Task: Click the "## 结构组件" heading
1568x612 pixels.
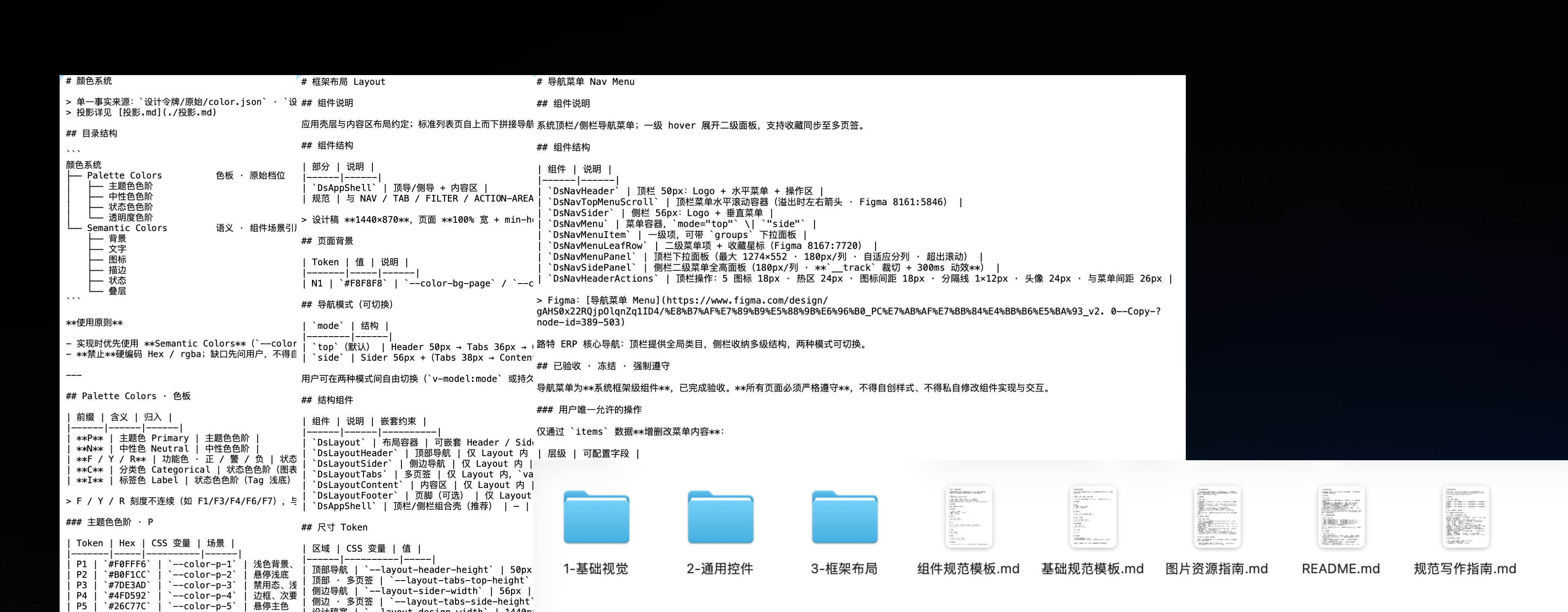Action: click(x=327, y=400)
